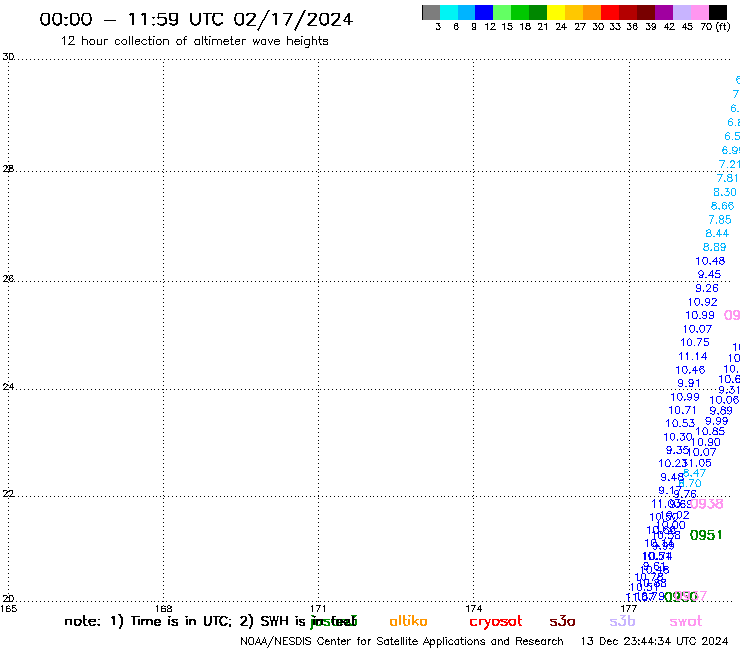
Task: Click wave height value 10.46
Action: tap(690, 370)
